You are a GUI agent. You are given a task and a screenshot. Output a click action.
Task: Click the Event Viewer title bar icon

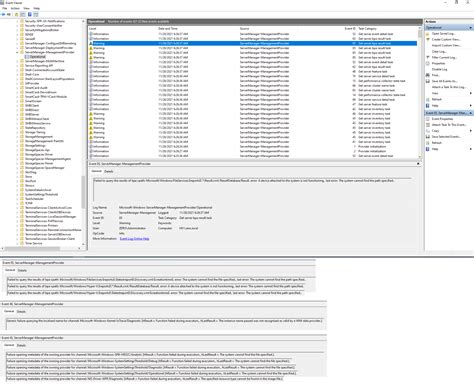click(x=3, y=3)
